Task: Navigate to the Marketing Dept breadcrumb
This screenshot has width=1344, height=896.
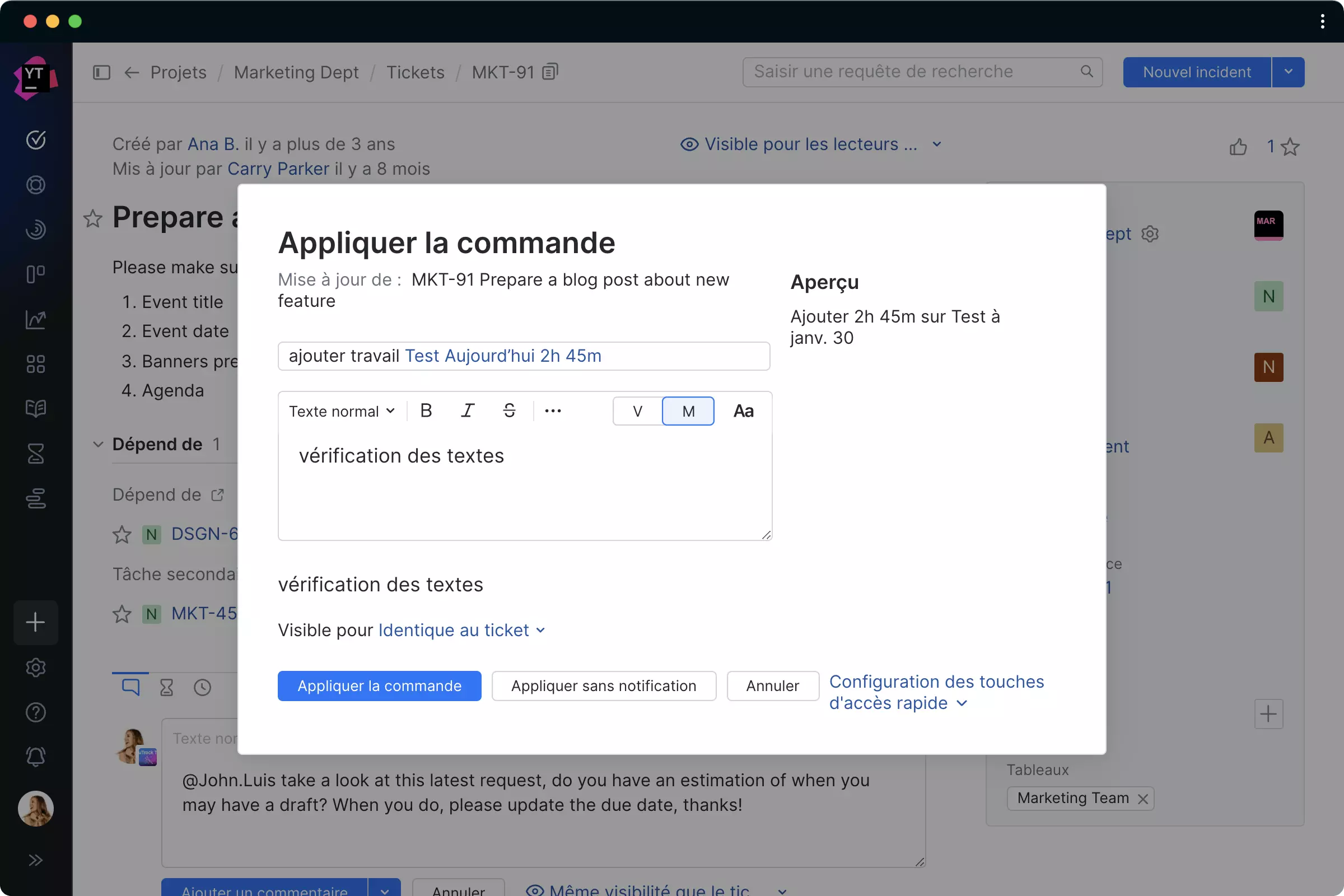Action: 296,72
